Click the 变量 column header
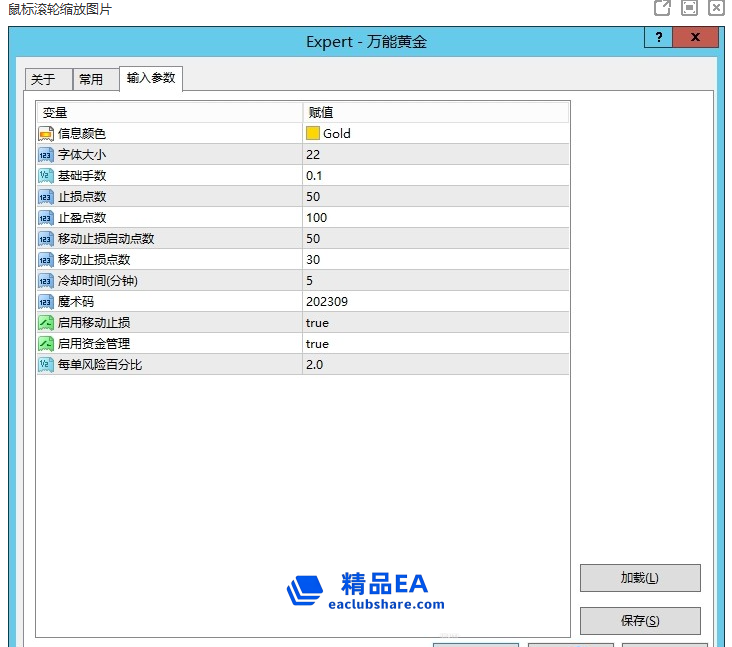The image size is (732, 647). [x=169, y=113]
